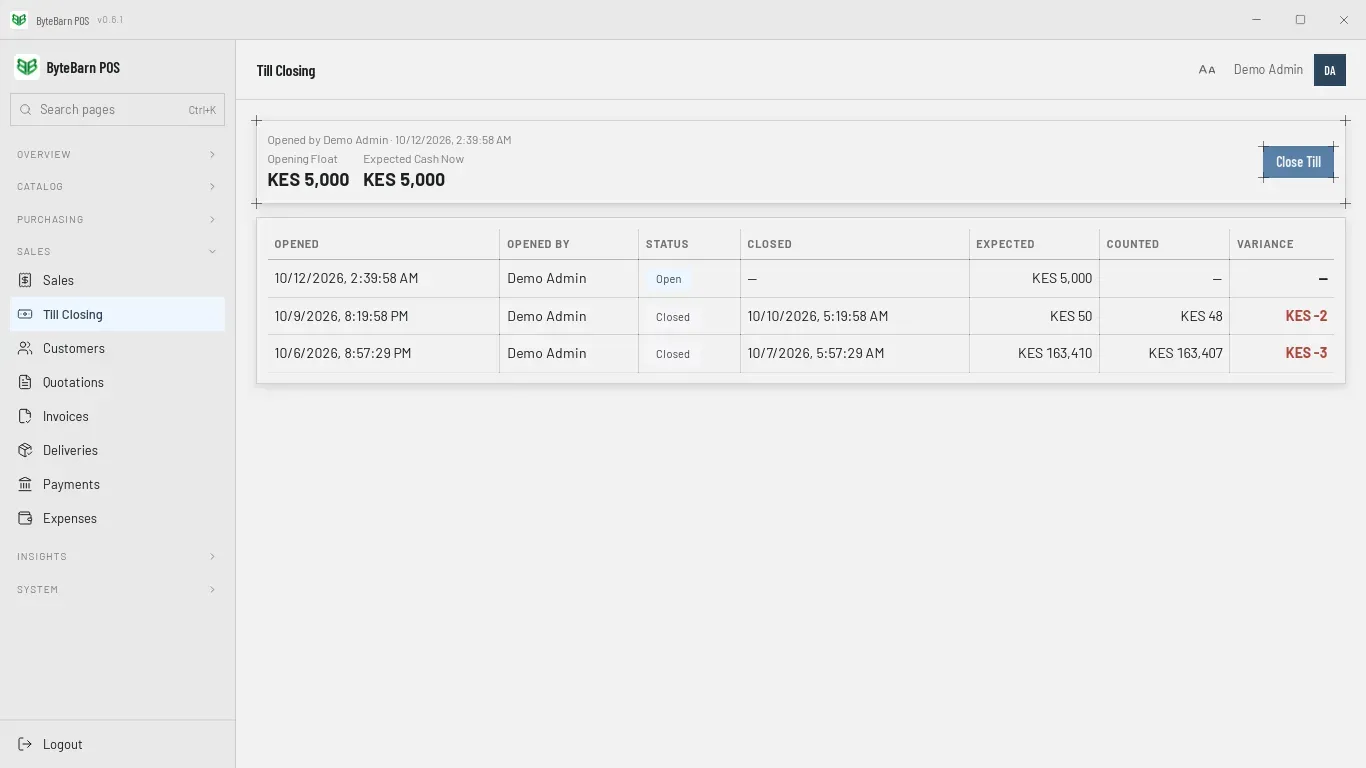Click the Deliveries package icon

pos(25,450)
